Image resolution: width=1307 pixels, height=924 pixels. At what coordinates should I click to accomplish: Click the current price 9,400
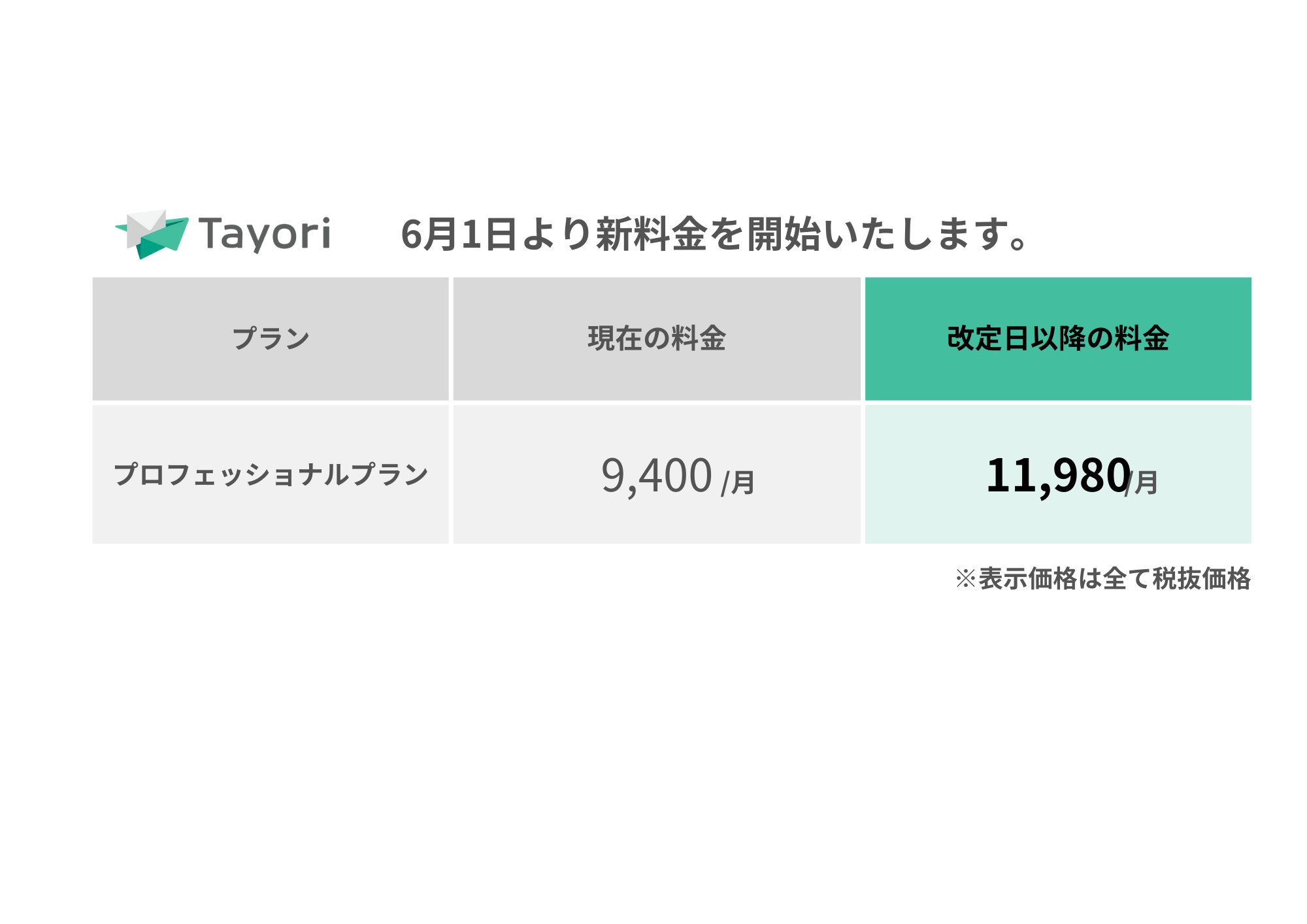click(x=656, y=476)
